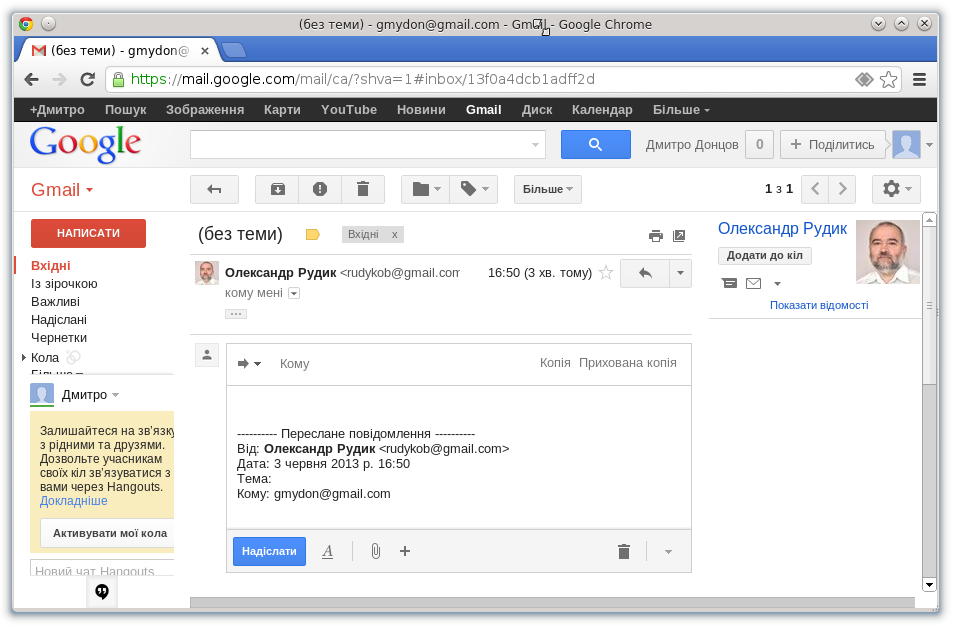Bookmark this page with the star icon
Screen dimensions: 953x627
click(x=889, y=80)
